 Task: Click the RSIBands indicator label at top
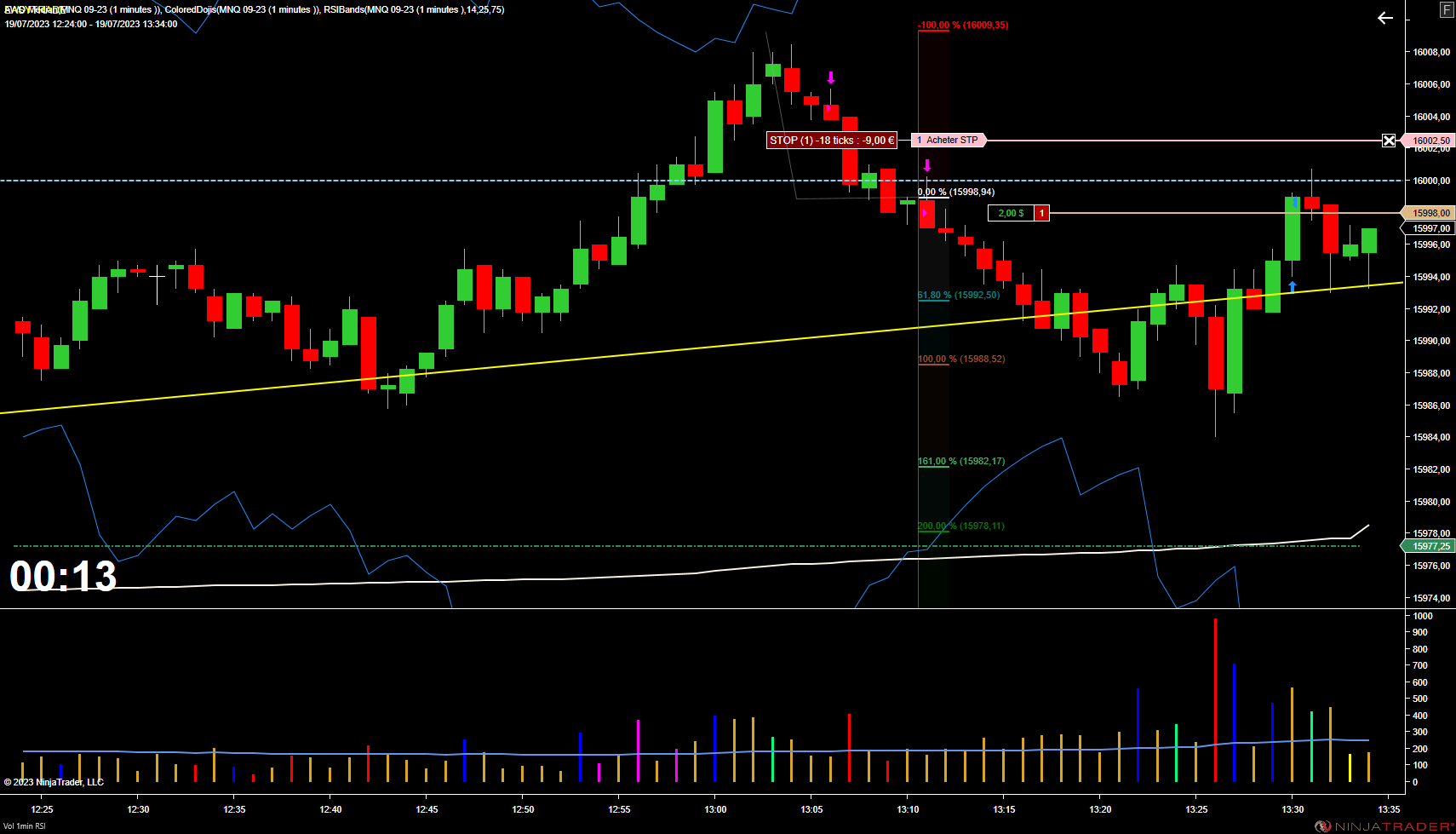414,9
